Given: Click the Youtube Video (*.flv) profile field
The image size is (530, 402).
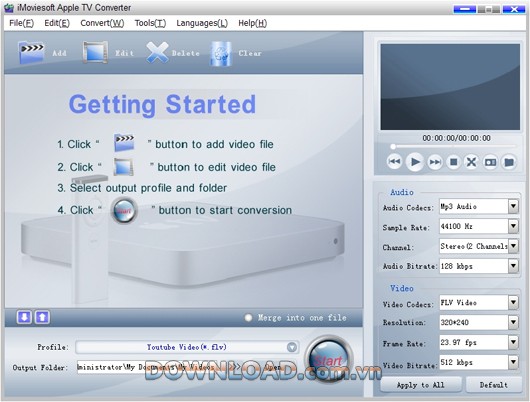Looking at the screenshot, I should pyautogui.click(x=187, y=347).
